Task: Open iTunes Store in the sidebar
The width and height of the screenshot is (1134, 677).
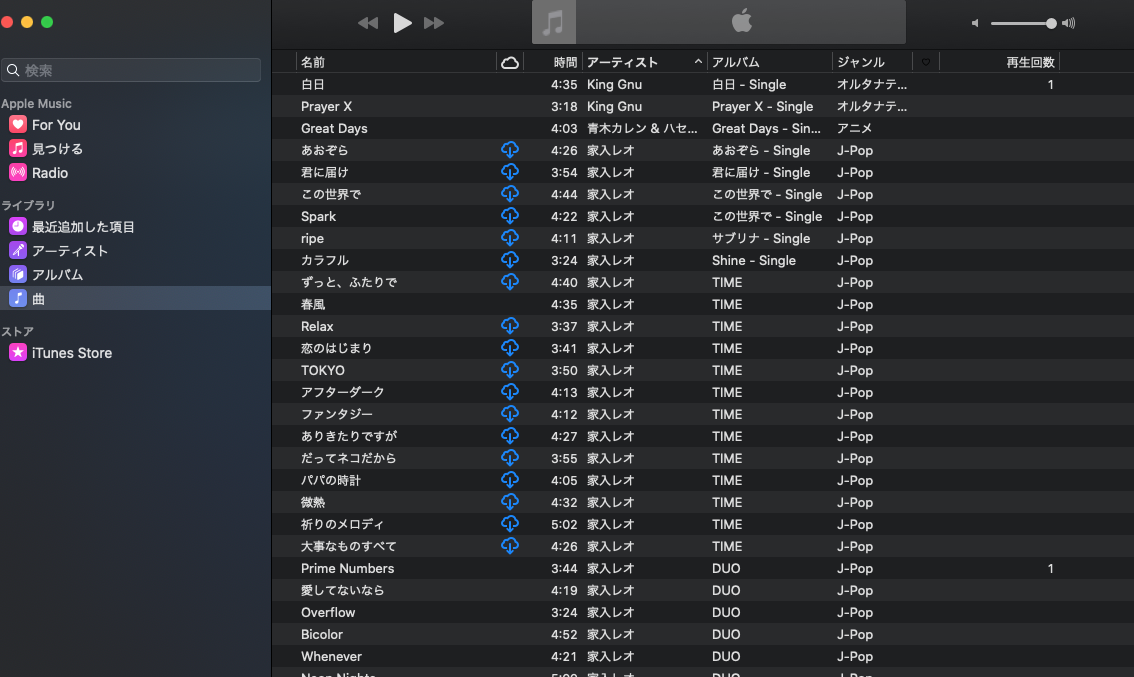Action: coord(135,353)
